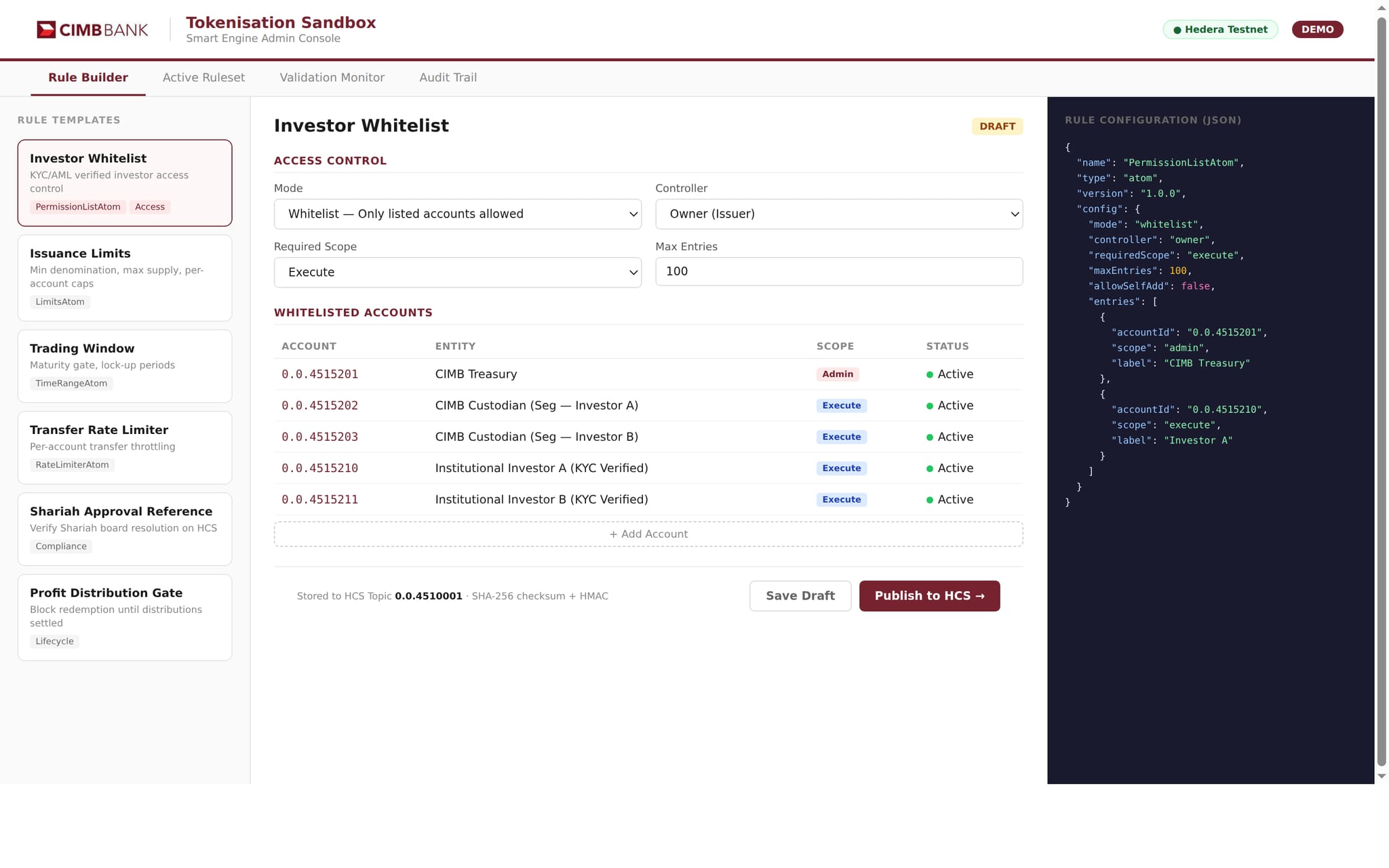
Task: Open the Controller dropdown
Action: tap(838, 214)
